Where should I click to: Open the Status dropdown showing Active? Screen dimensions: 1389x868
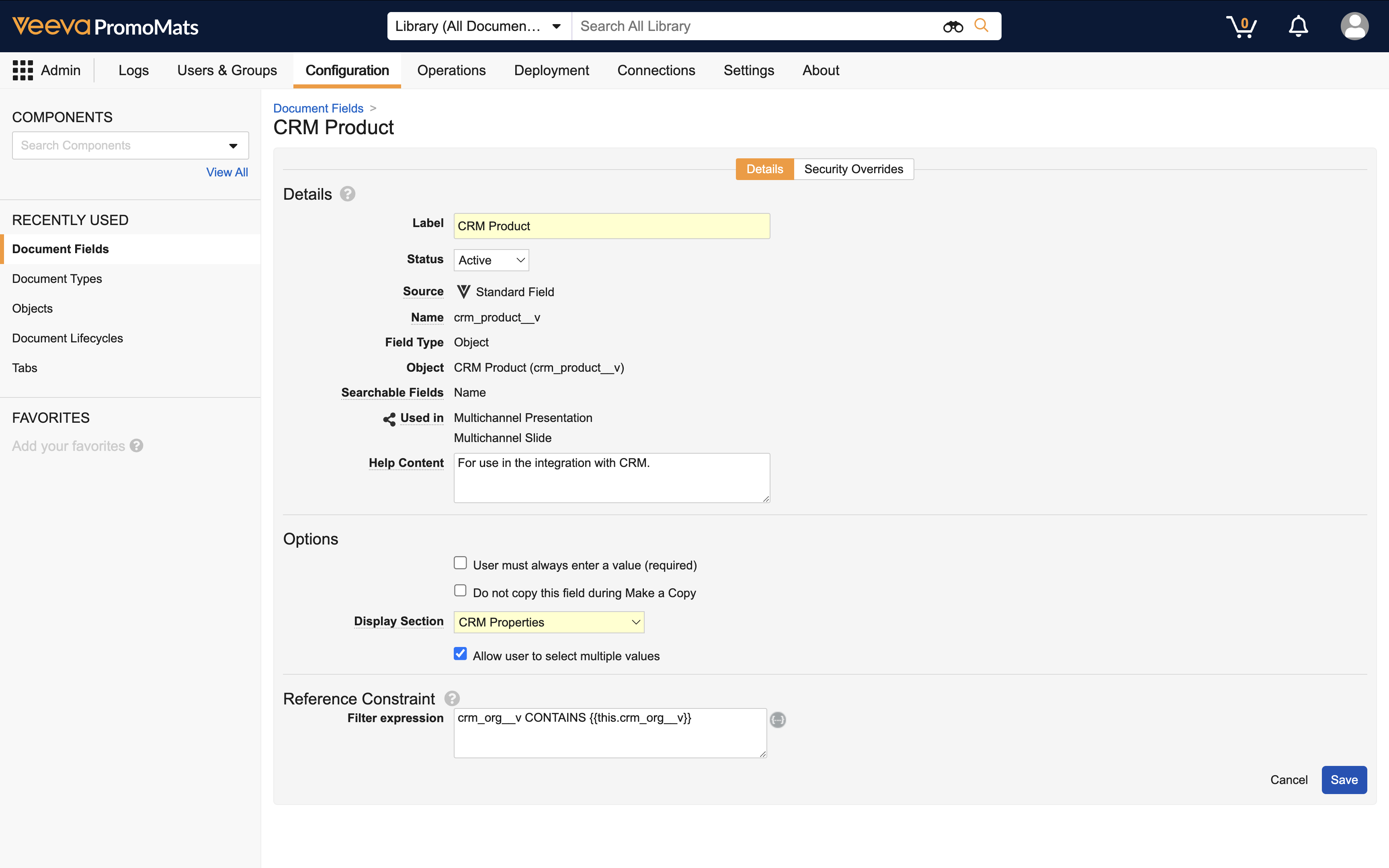pos(491,260)
